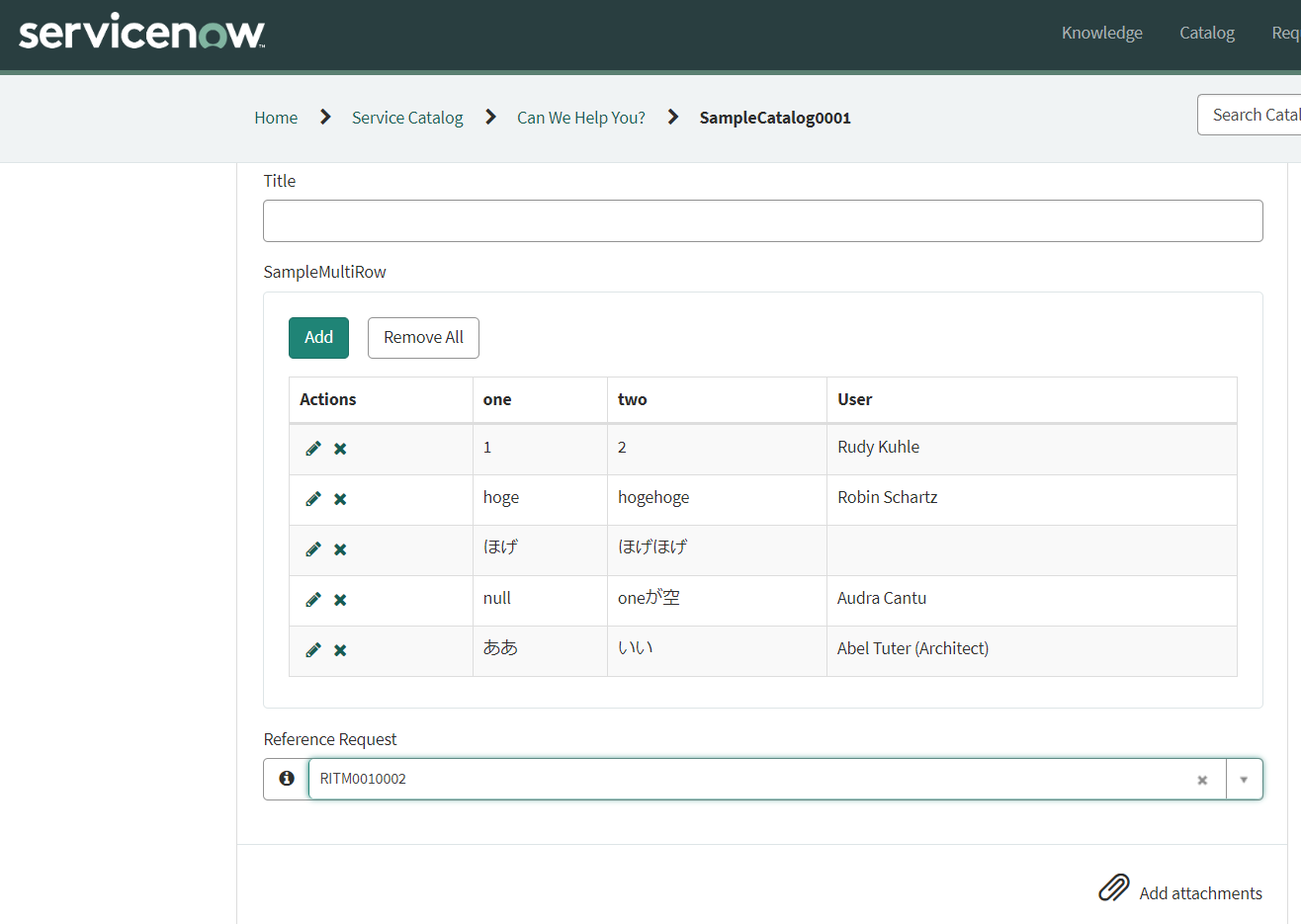The image size is (1301, 924).
Task: Open the Catalog menu item
Action: click(1206, 33)
